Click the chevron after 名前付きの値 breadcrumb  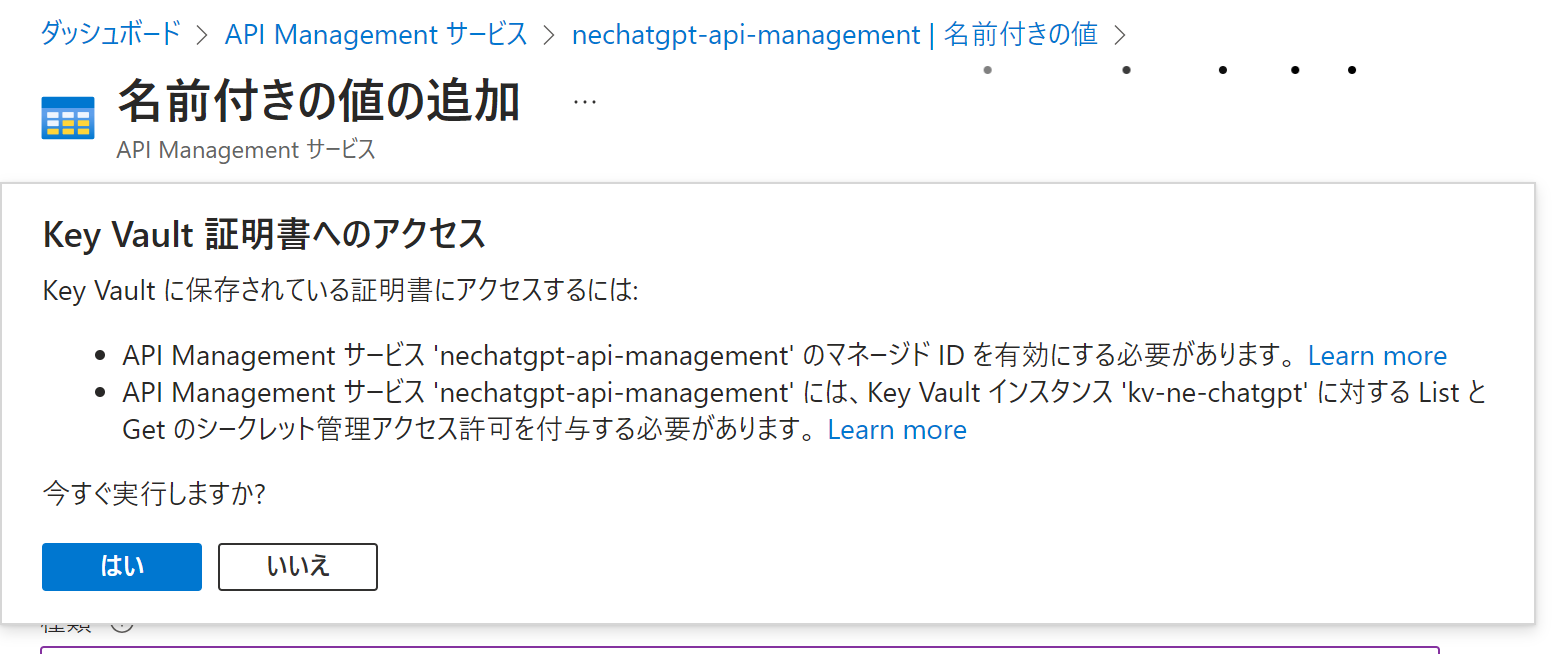[1119, 35]
